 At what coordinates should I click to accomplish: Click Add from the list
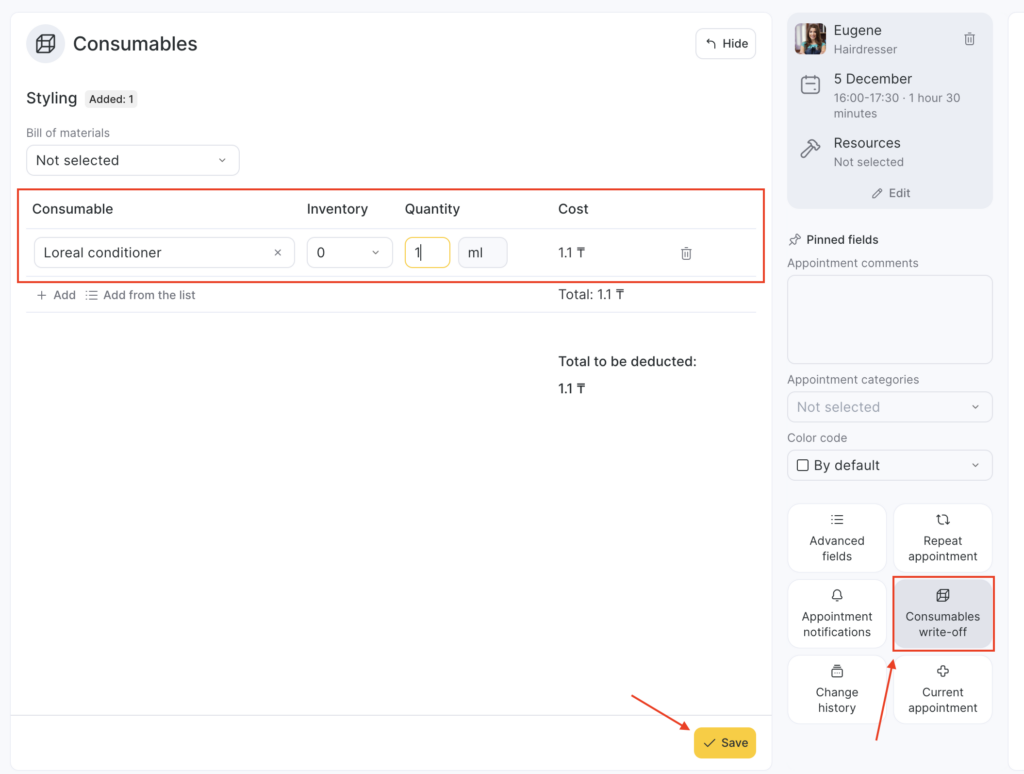141,295
